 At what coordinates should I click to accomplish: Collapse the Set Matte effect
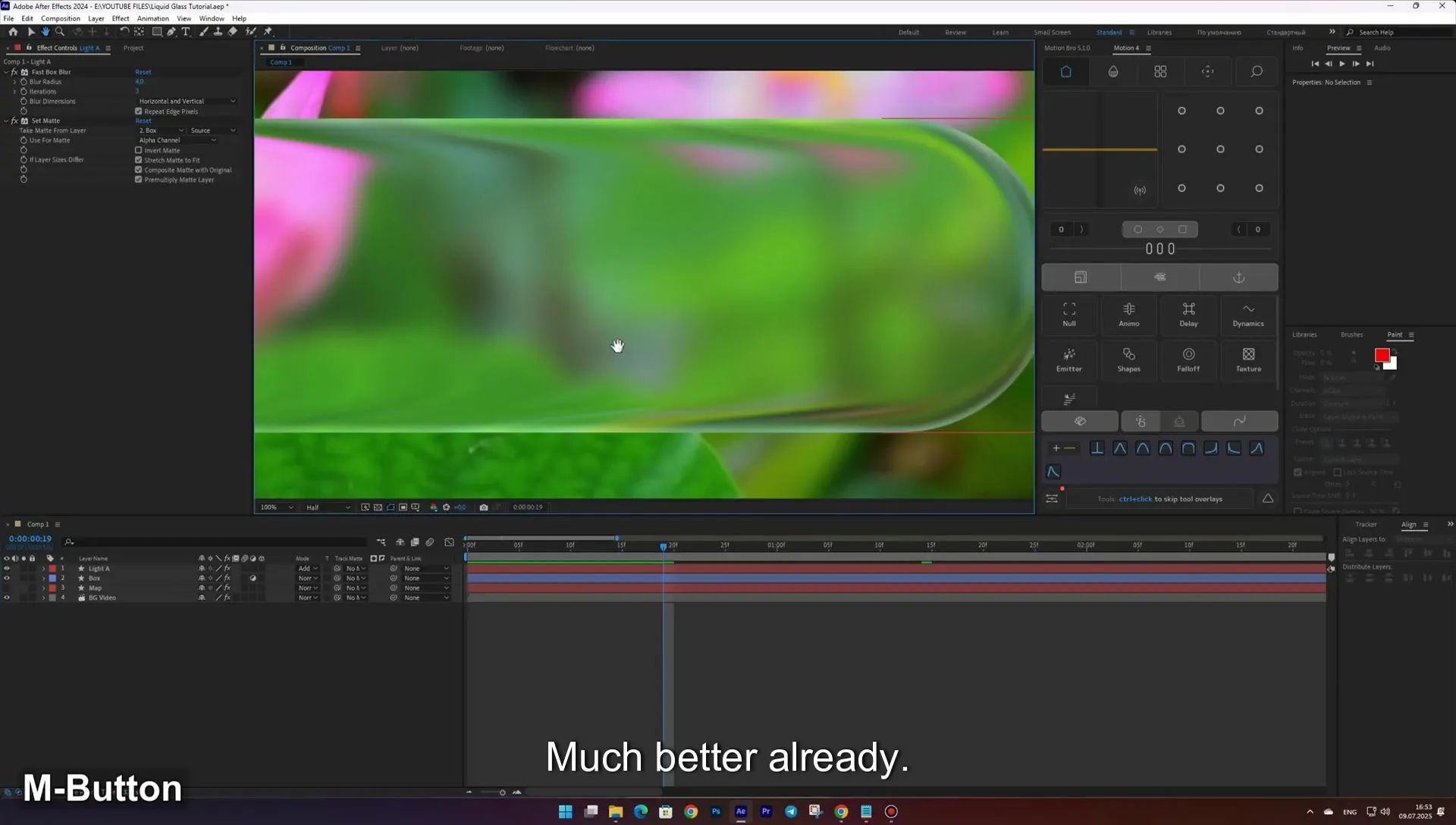click(6, 121)
